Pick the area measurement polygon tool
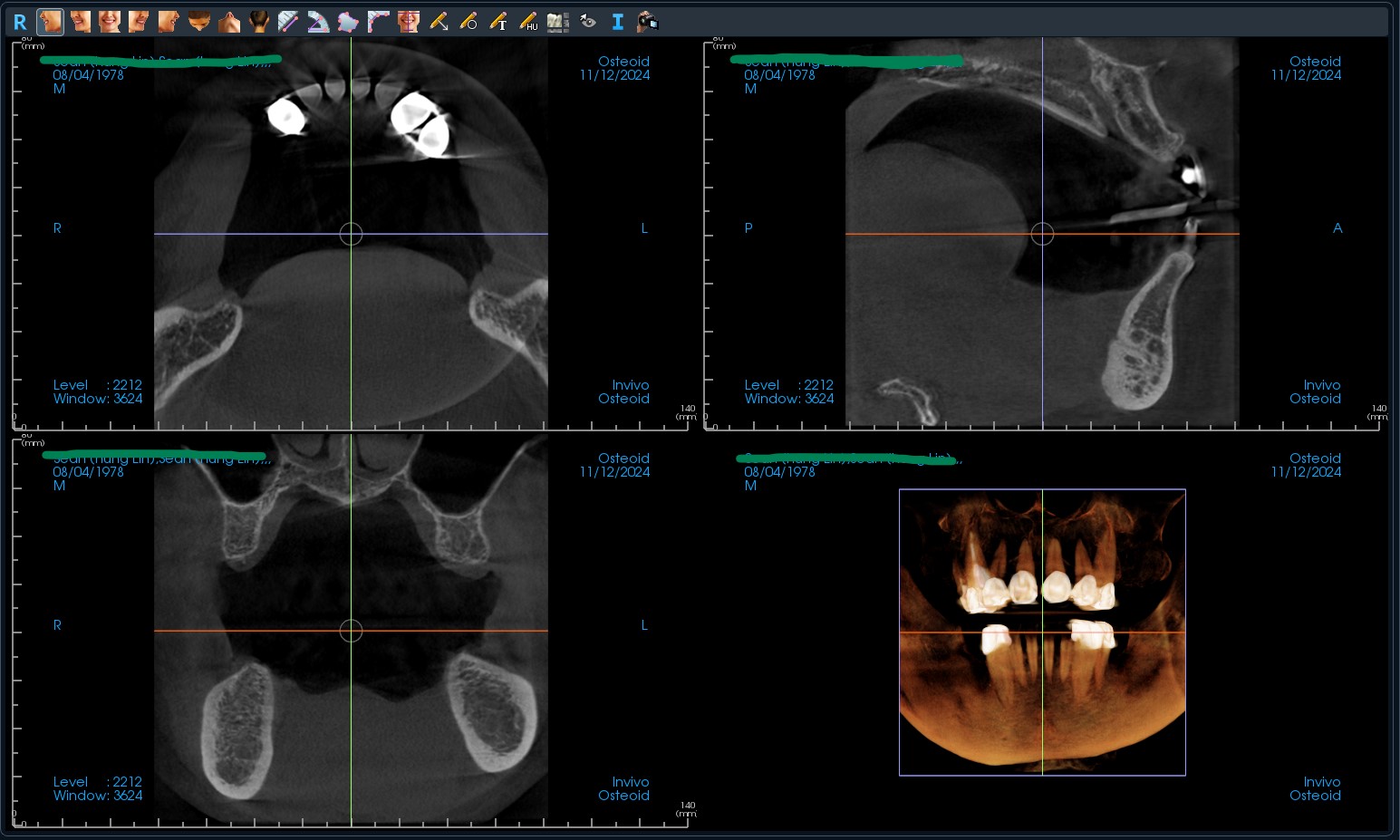1400x840 pixels. point(348,22)
